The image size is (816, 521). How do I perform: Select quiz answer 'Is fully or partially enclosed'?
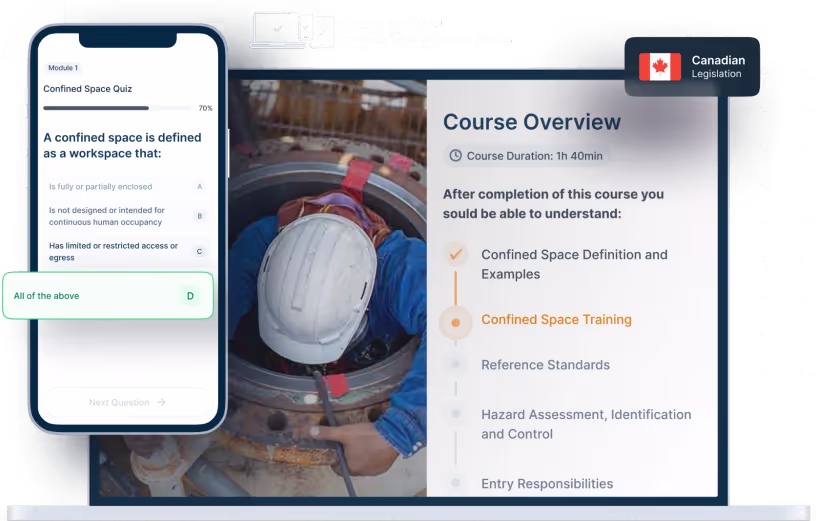click(x=127, y=187)
